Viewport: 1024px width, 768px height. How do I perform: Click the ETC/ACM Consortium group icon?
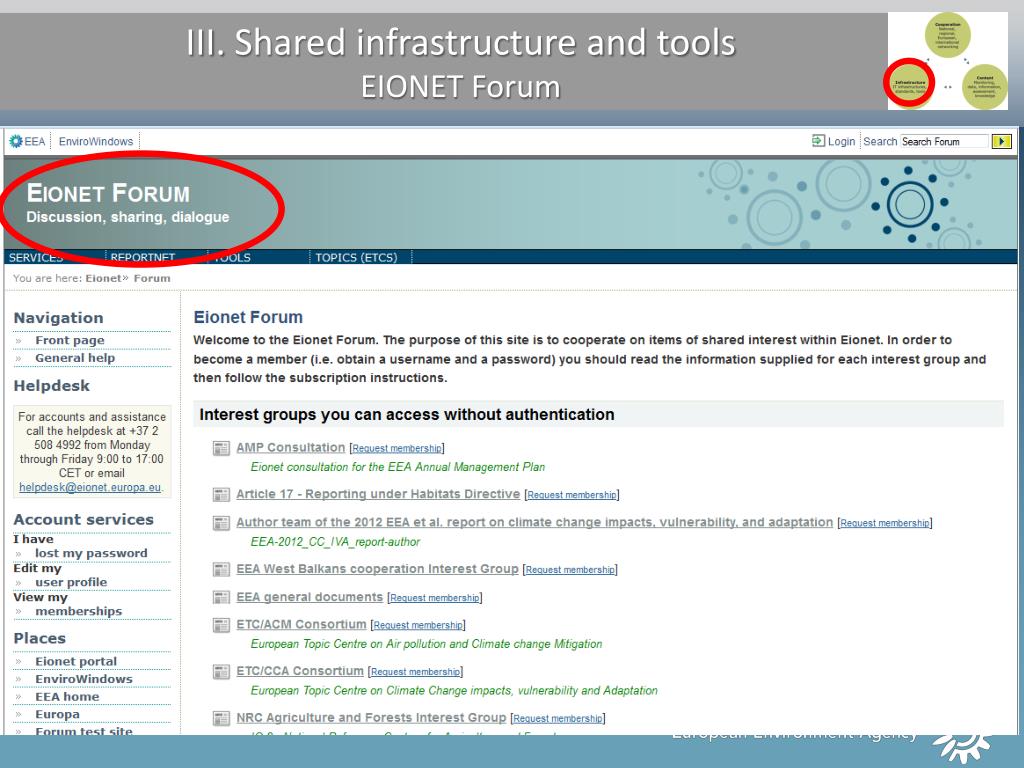tap(221, 626)
